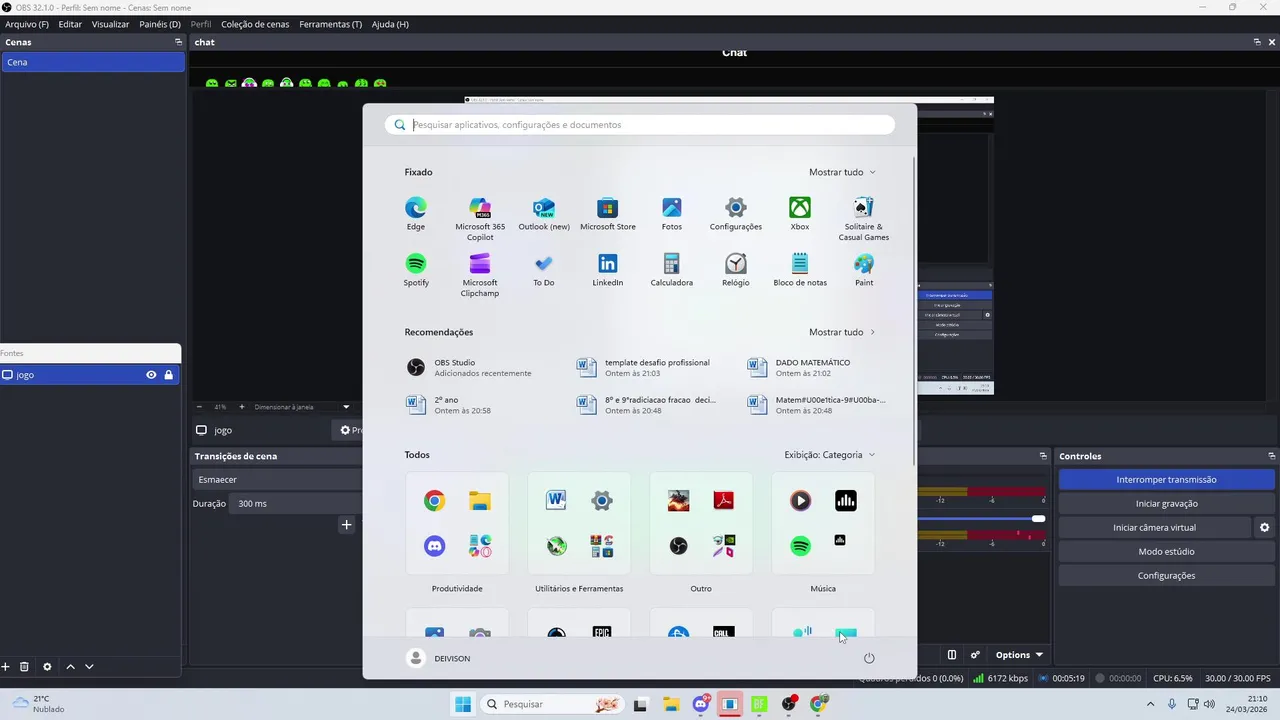The width and height of the screenshot is (1280, 720).
Task: Pop out the chat dock
Action: click(1257, 42)
